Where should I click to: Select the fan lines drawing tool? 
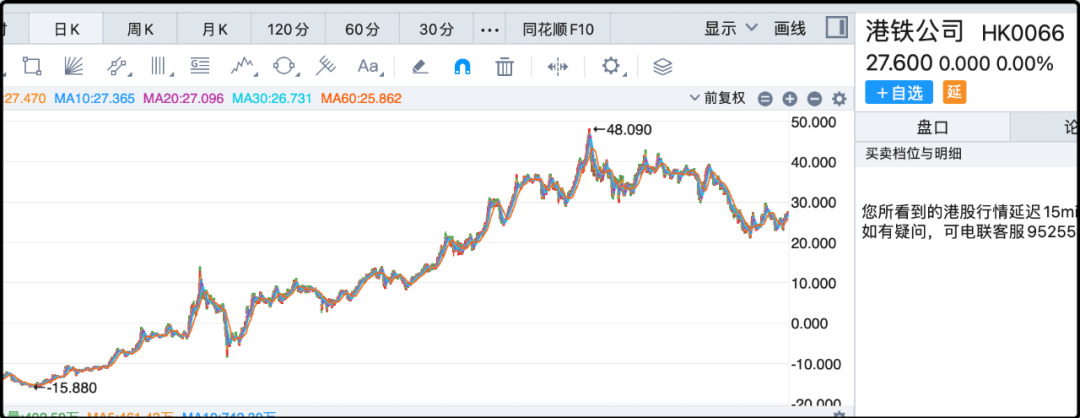coord(75,67)
